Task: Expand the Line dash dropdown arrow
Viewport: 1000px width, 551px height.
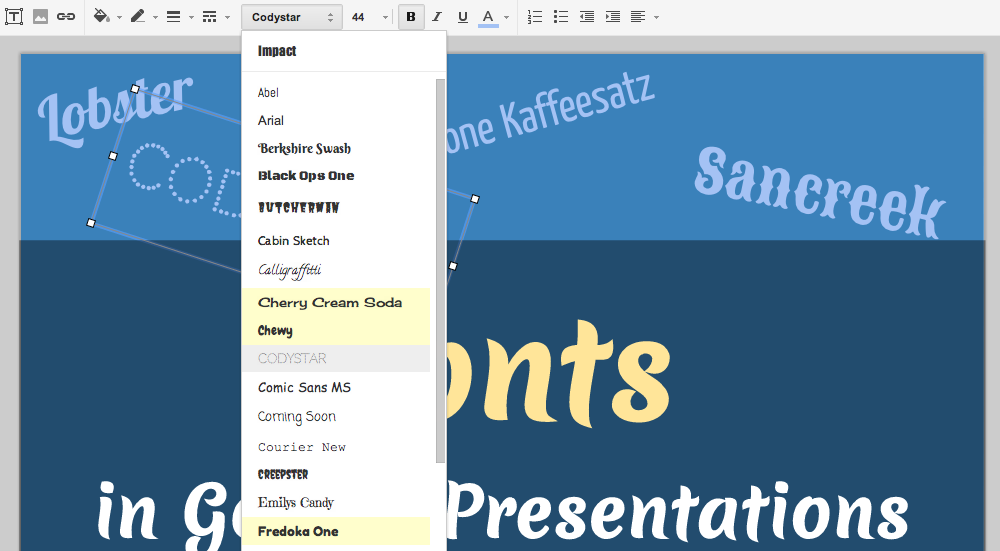Action: point(228,17)
